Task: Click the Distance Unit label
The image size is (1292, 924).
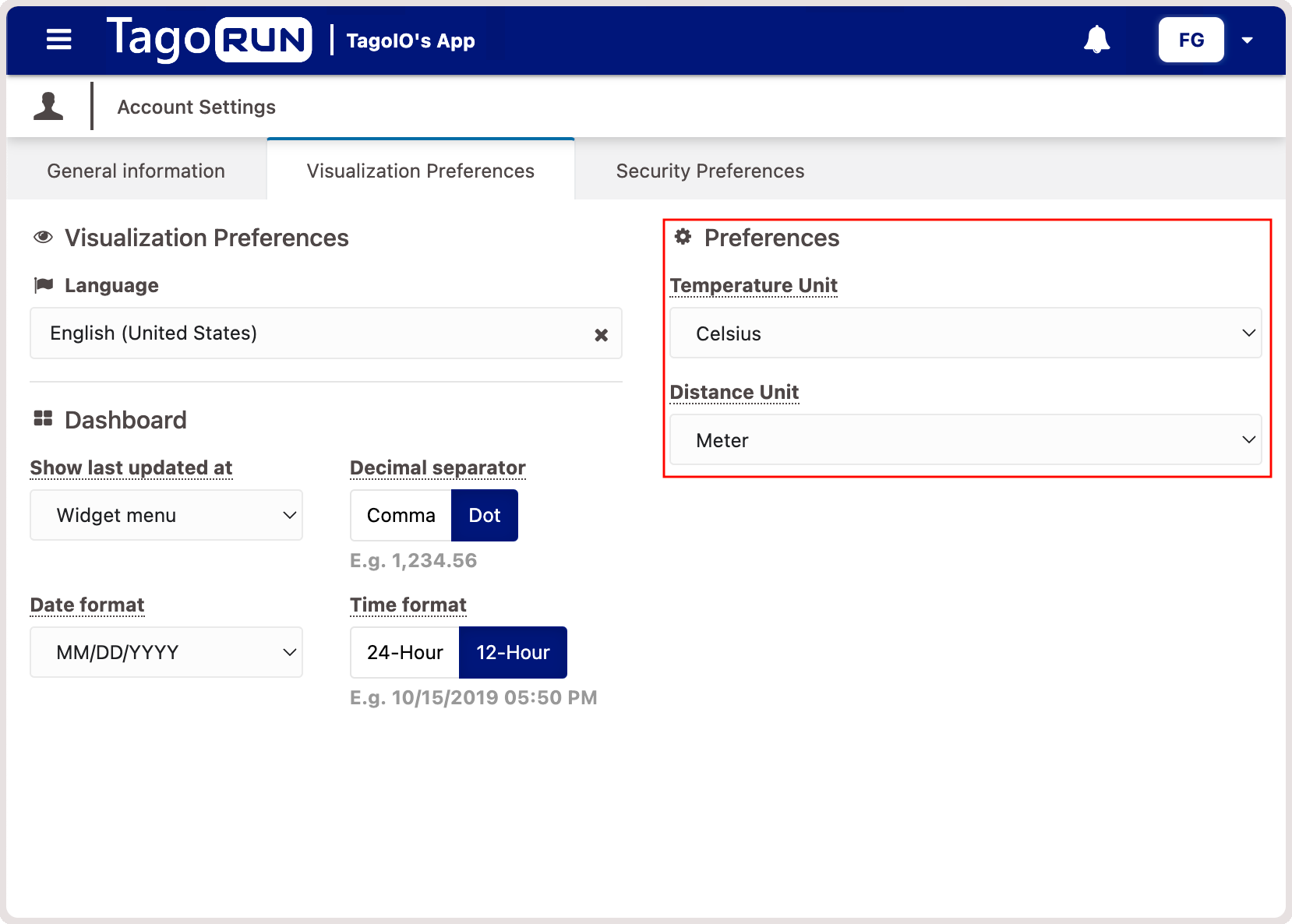Action: (734, 392)
